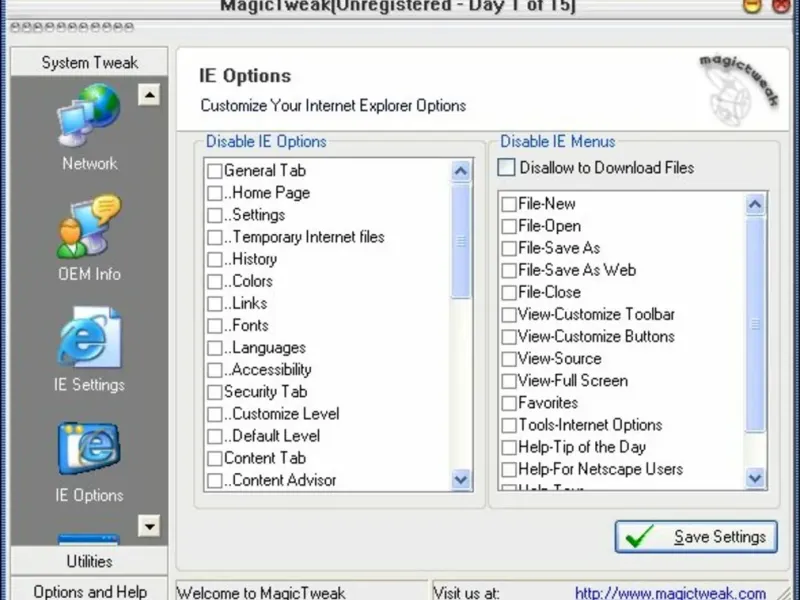This screenshot has height=600, width=800.
Task: Check View-Customize Toolbar option
Action: pyautogui.click(x=509, y=315)
